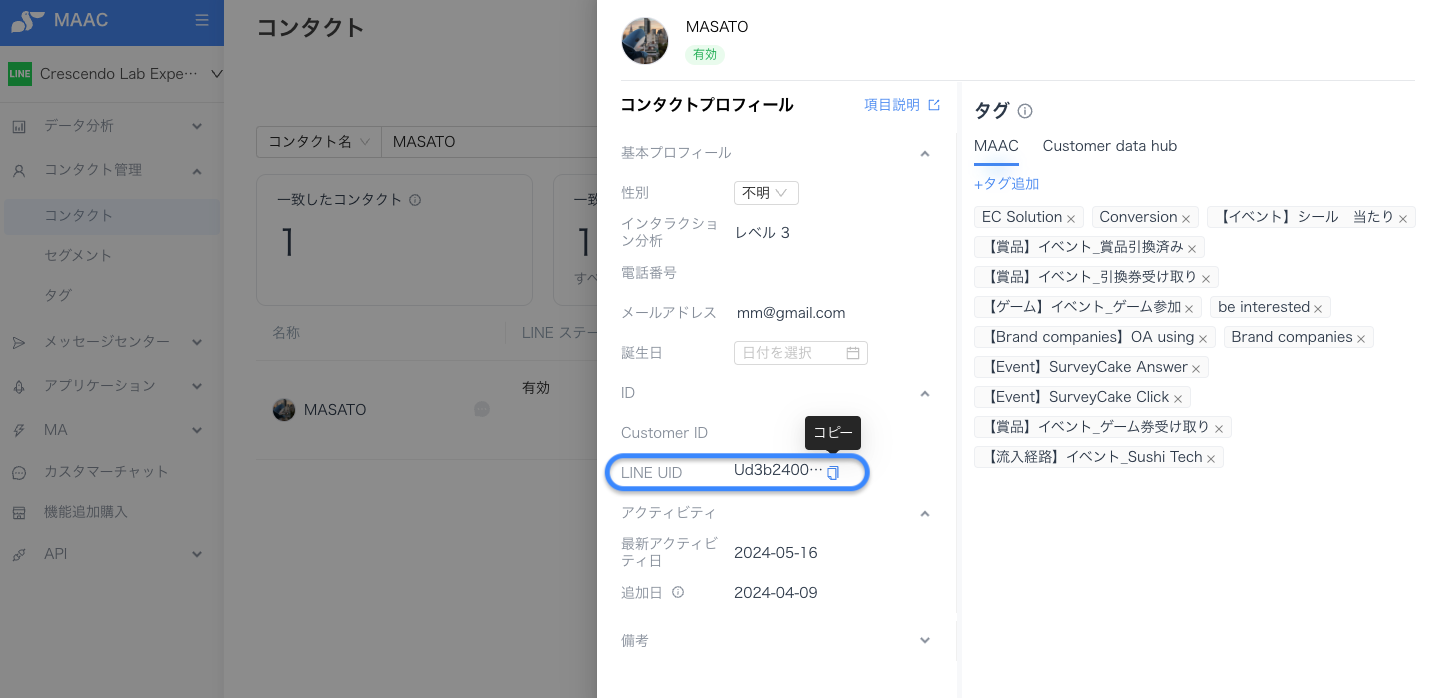Click MASATO's profile avatar
The width and height of the screenshot is (1436, 698).
[645, 41]
